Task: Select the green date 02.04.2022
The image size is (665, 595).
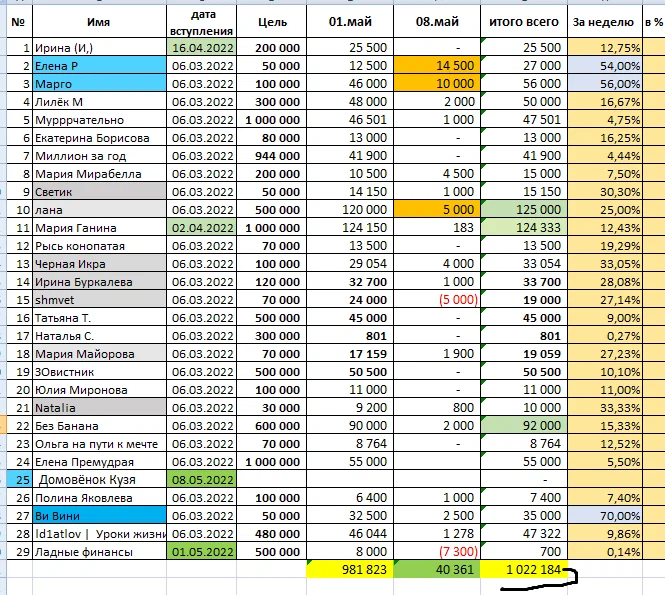Action: pyautogui.click(x=202, y=228)
